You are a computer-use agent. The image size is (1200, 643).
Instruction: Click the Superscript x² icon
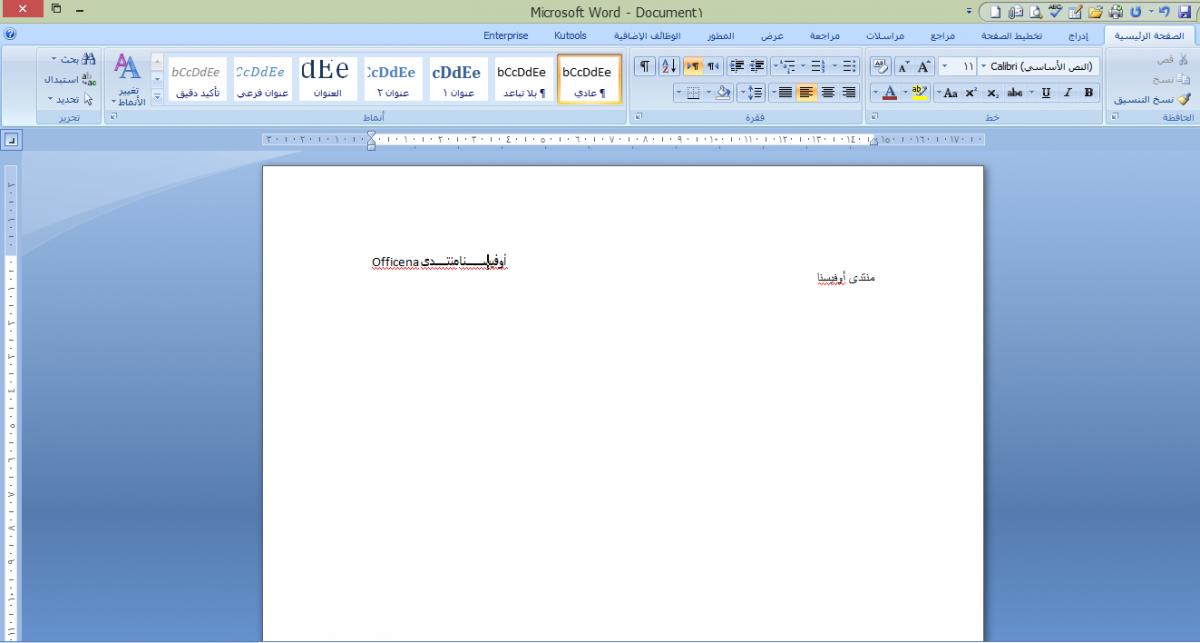(x=970, y=93)
